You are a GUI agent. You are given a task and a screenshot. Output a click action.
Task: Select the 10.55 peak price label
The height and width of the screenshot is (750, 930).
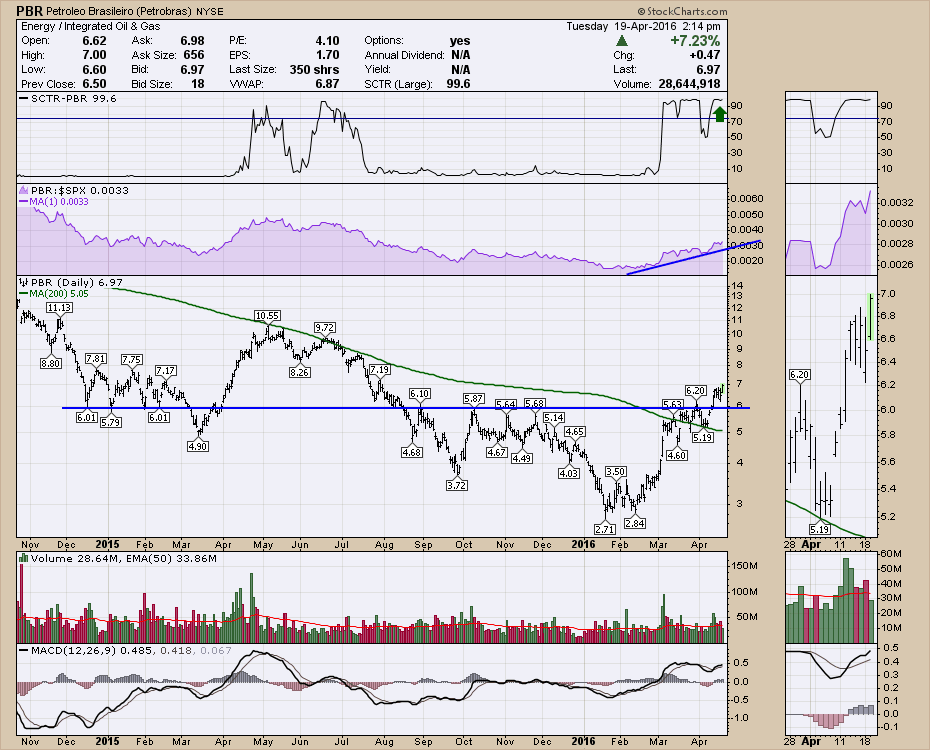coord(264,316)
